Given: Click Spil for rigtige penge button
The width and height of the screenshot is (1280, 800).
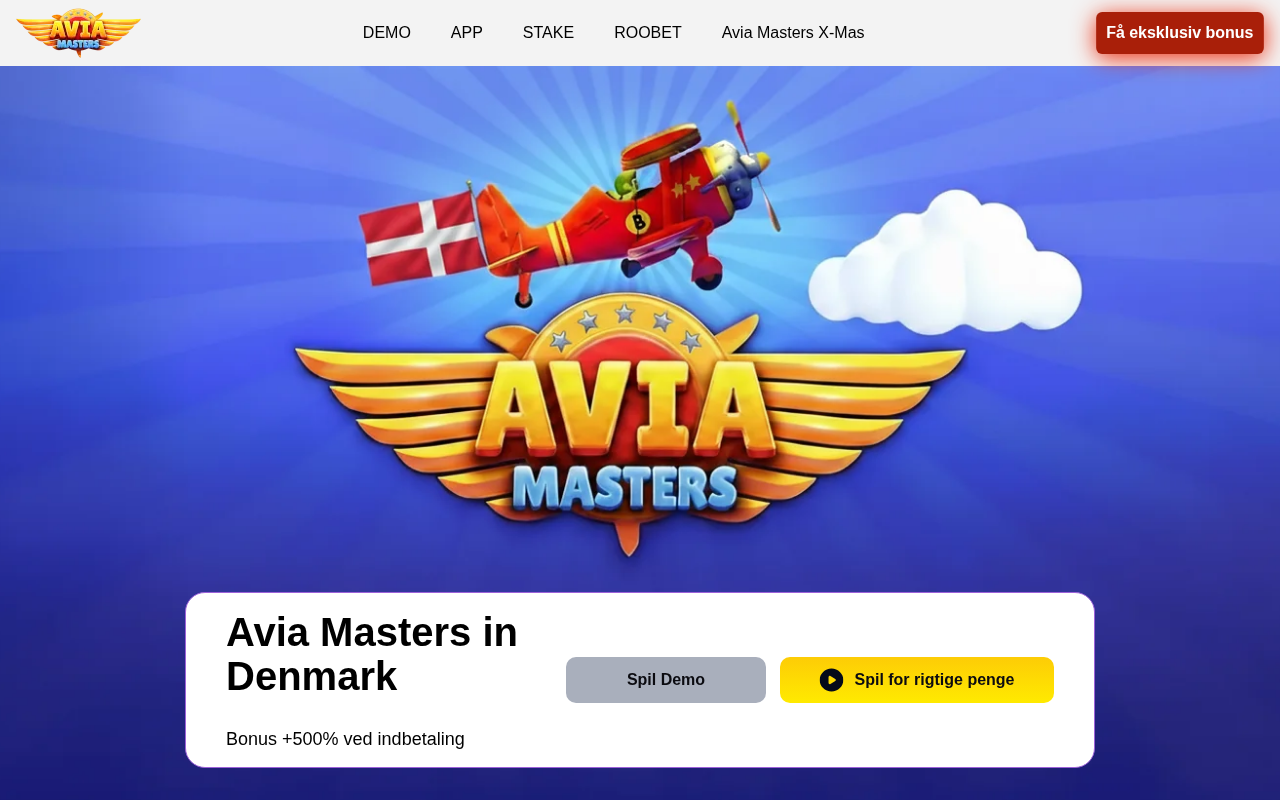Looking at the screenshot, I should [917, 680].
